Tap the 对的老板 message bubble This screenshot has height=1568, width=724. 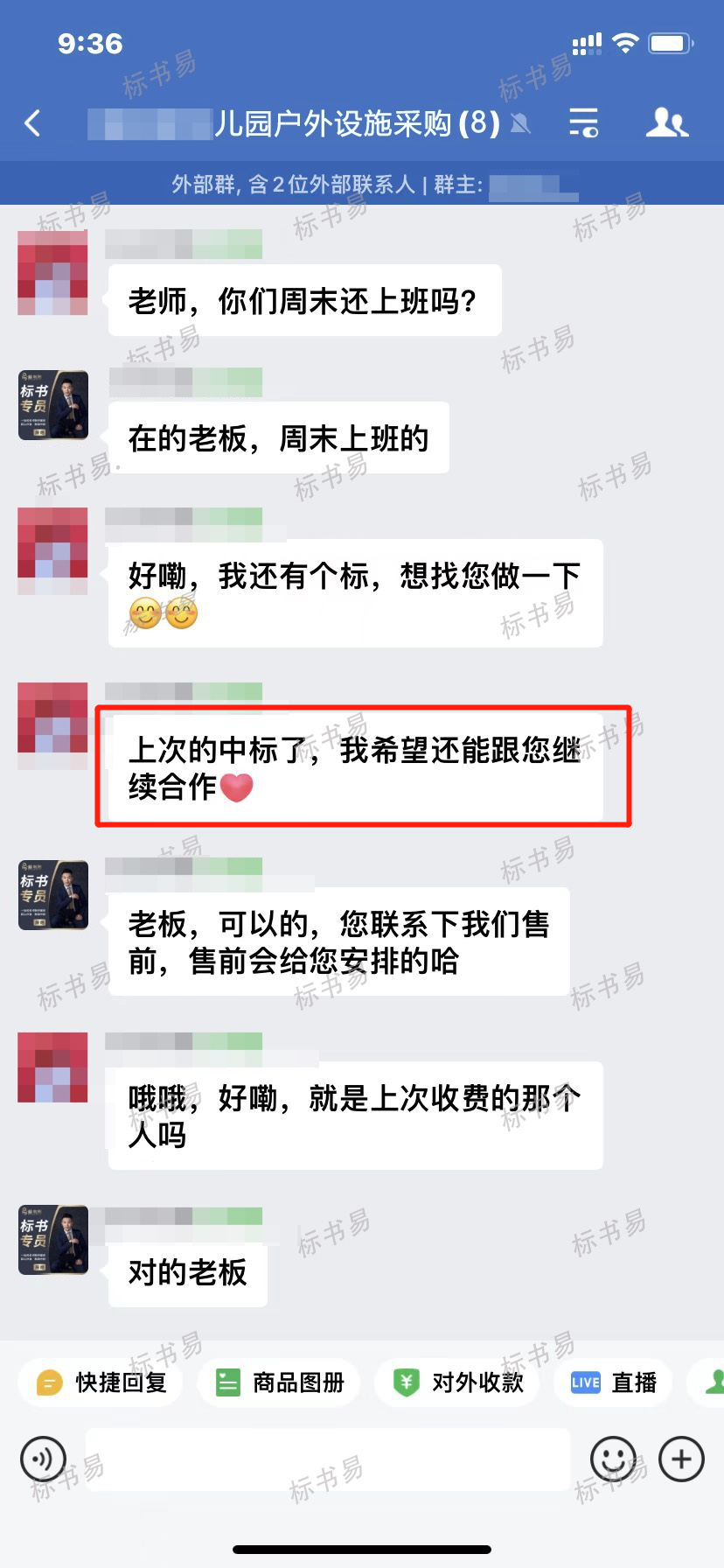point(188,1272)
